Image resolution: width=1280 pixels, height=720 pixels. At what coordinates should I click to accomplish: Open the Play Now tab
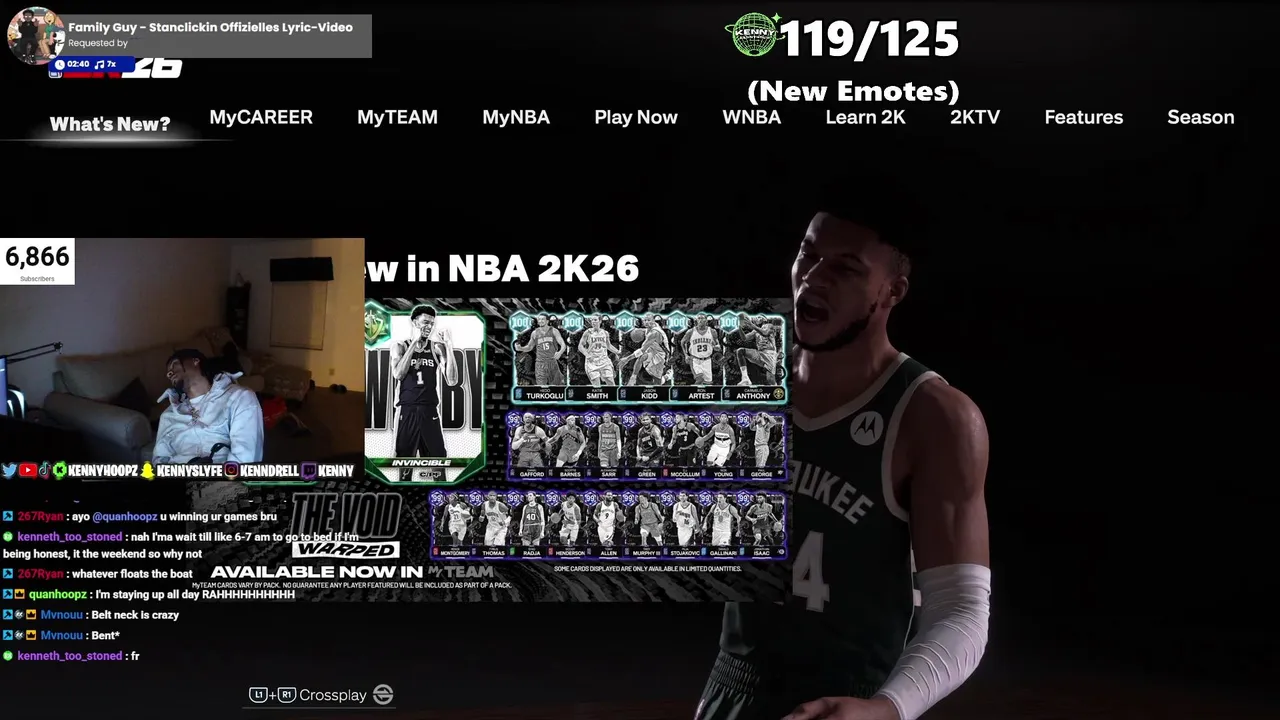click(x=636, y=117)
